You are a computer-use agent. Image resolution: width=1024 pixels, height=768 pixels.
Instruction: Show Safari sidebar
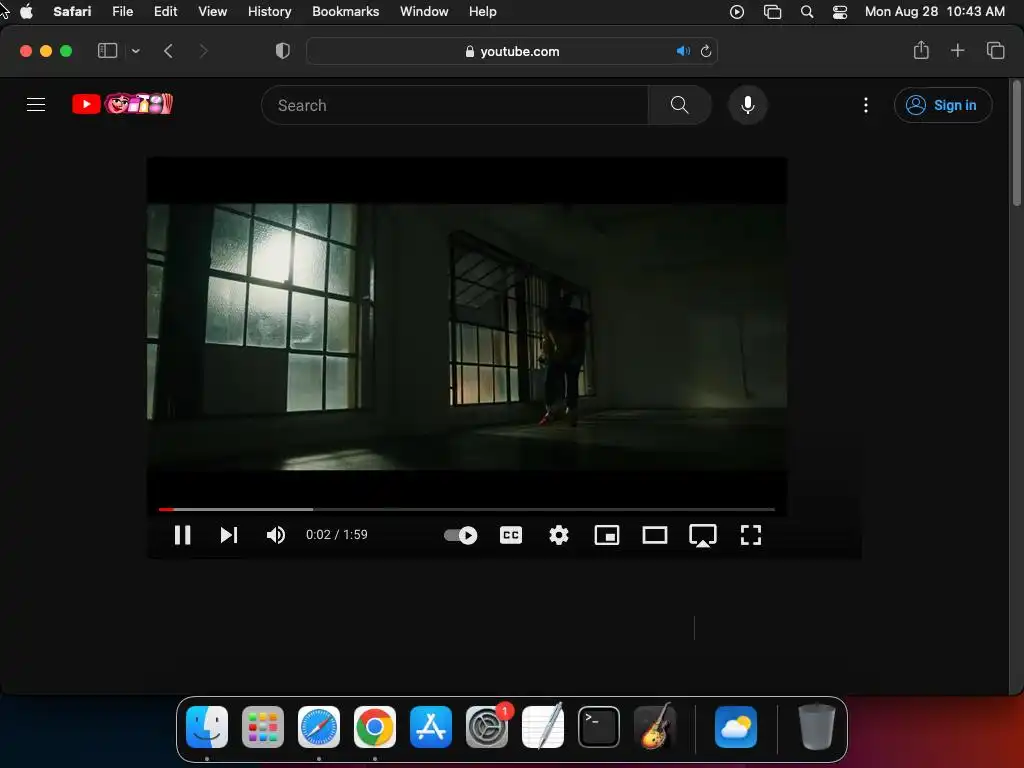107,51
